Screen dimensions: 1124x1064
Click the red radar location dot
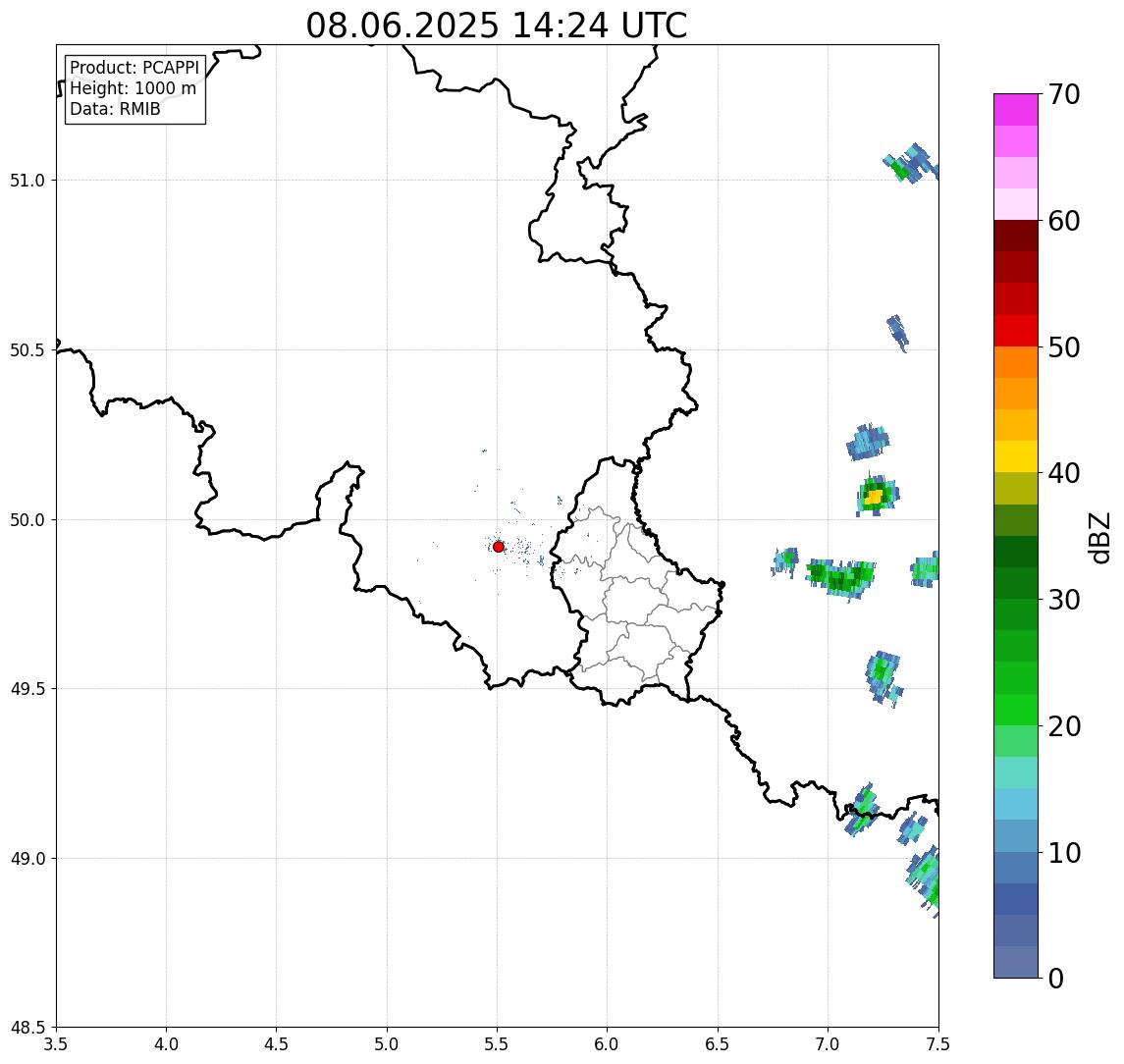[x=499, y=547]
